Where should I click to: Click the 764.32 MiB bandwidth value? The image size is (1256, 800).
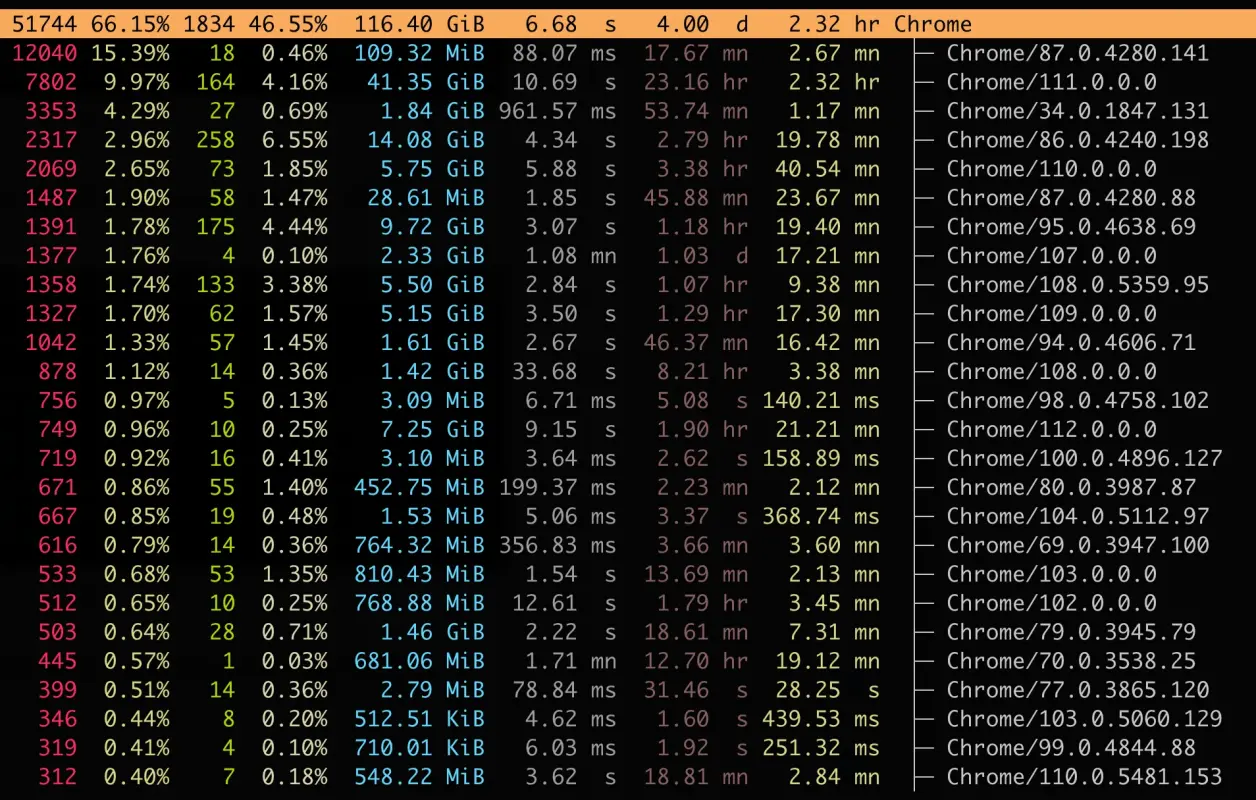click(420, 546)
